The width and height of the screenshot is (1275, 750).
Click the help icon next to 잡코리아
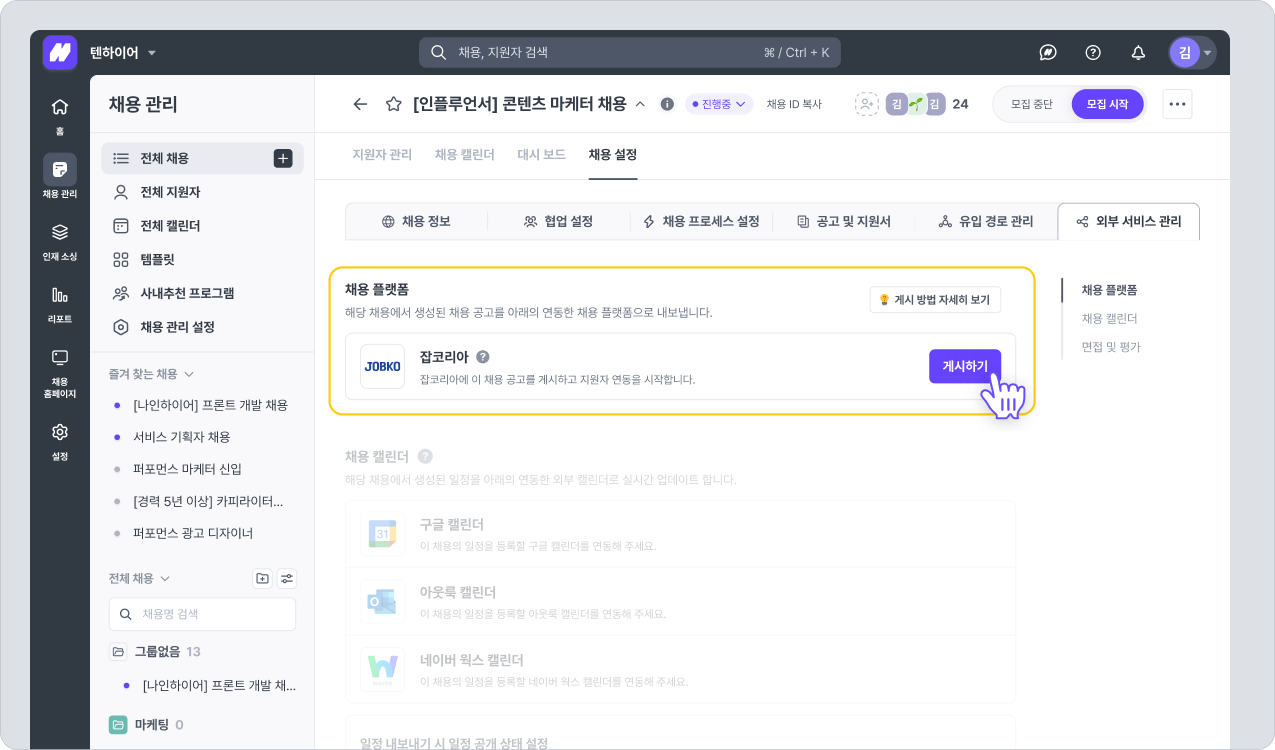click(482, 356)
